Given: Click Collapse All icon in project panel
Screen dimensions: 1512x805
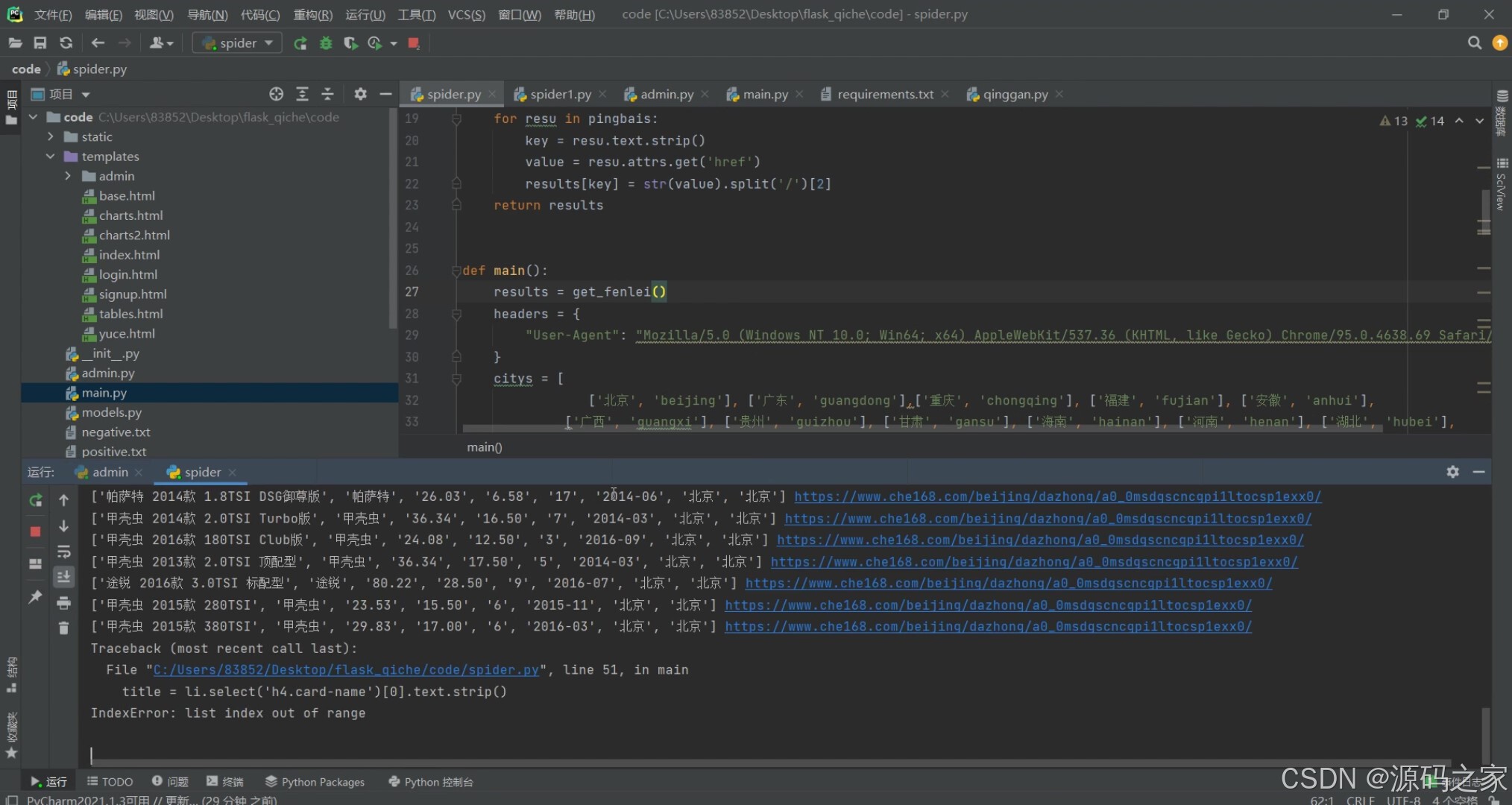Looking at the screenshot, I should pos(327,94).
